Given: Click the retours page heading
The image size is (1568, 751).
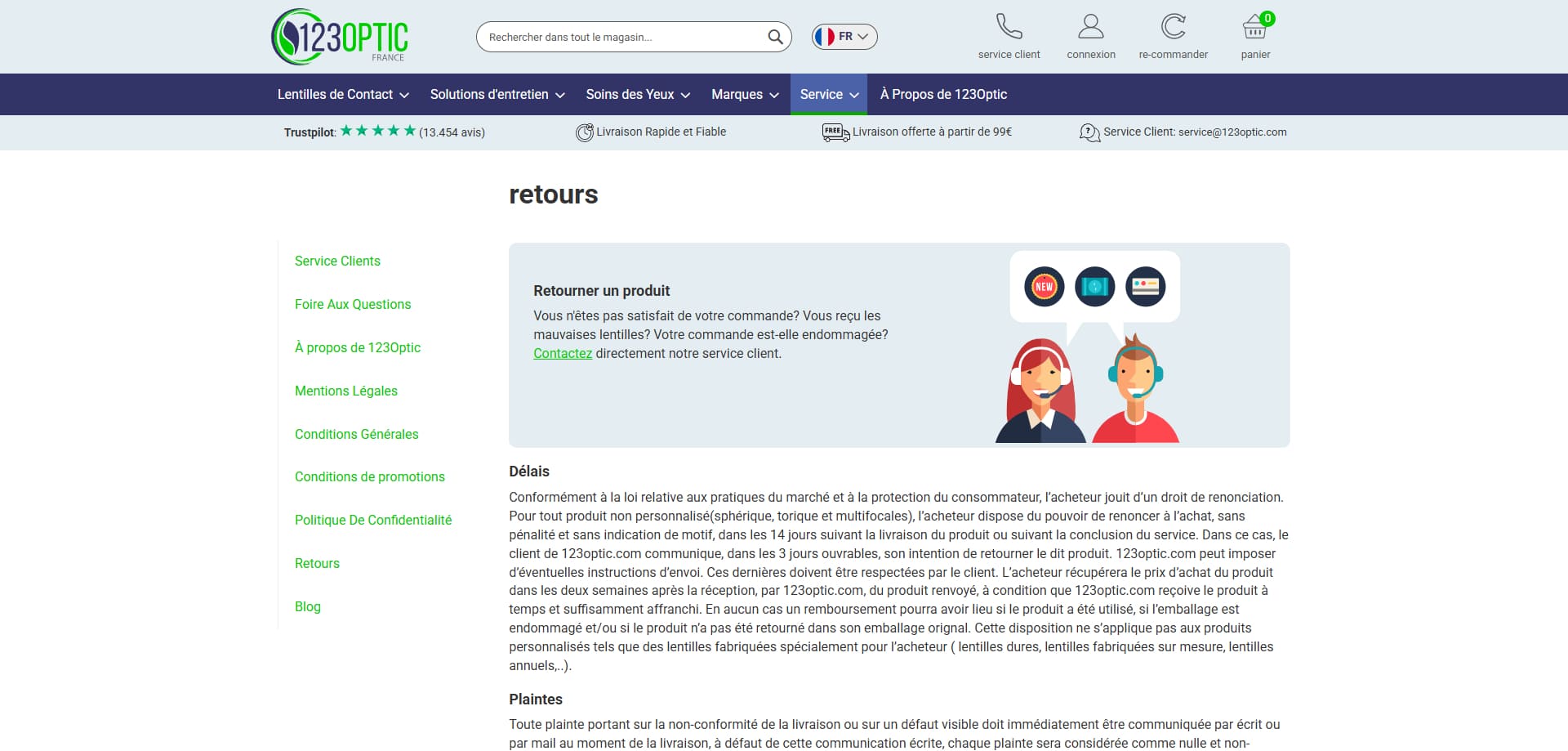Looking at the screenshot, I should [554, 194].
